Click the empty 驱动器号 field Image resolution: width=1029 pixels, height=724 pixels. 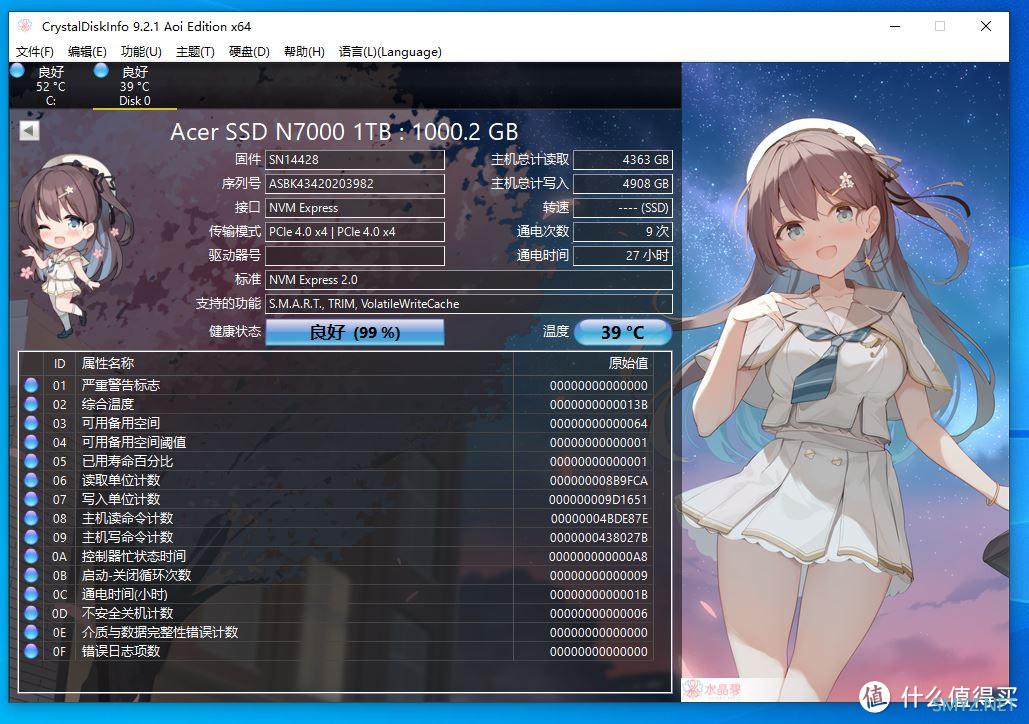point(355,255)
